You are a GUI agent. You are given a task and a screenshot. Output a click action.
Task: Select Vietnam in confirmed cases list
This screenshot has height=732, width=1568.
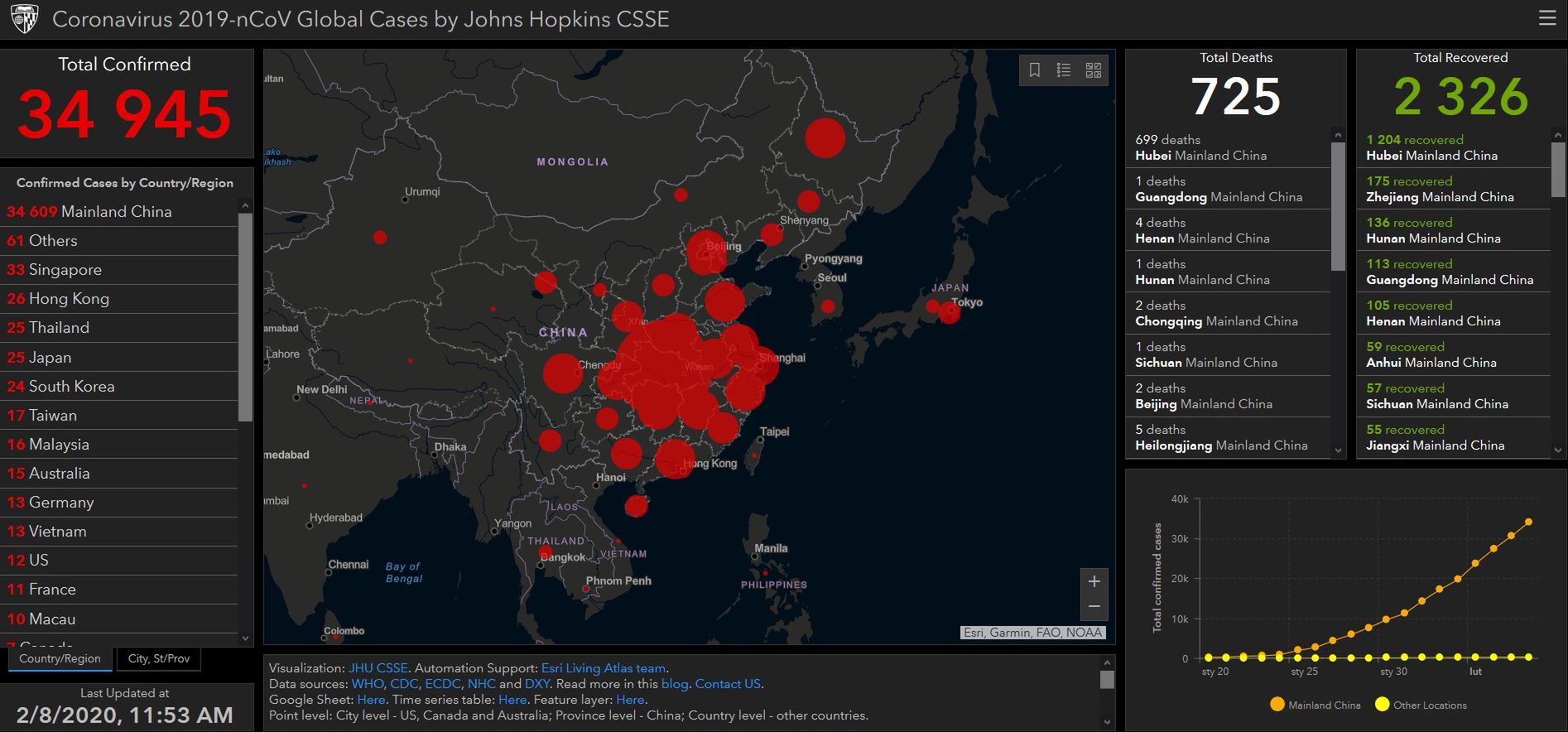click(x=119, y=532)
